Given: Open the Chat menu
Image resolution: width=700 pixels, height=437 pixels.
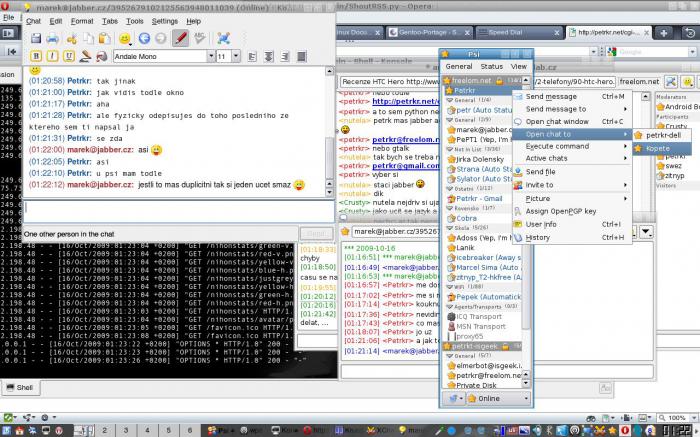Looking at the screenshot, I should click(x=33, y=21).
